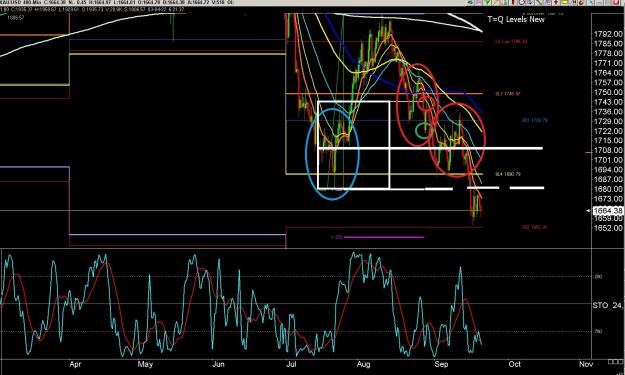The image size is (625, 375).
Task: Click the 1686.57 value in the top-left chart corner
Action: (x=15, y=18)
